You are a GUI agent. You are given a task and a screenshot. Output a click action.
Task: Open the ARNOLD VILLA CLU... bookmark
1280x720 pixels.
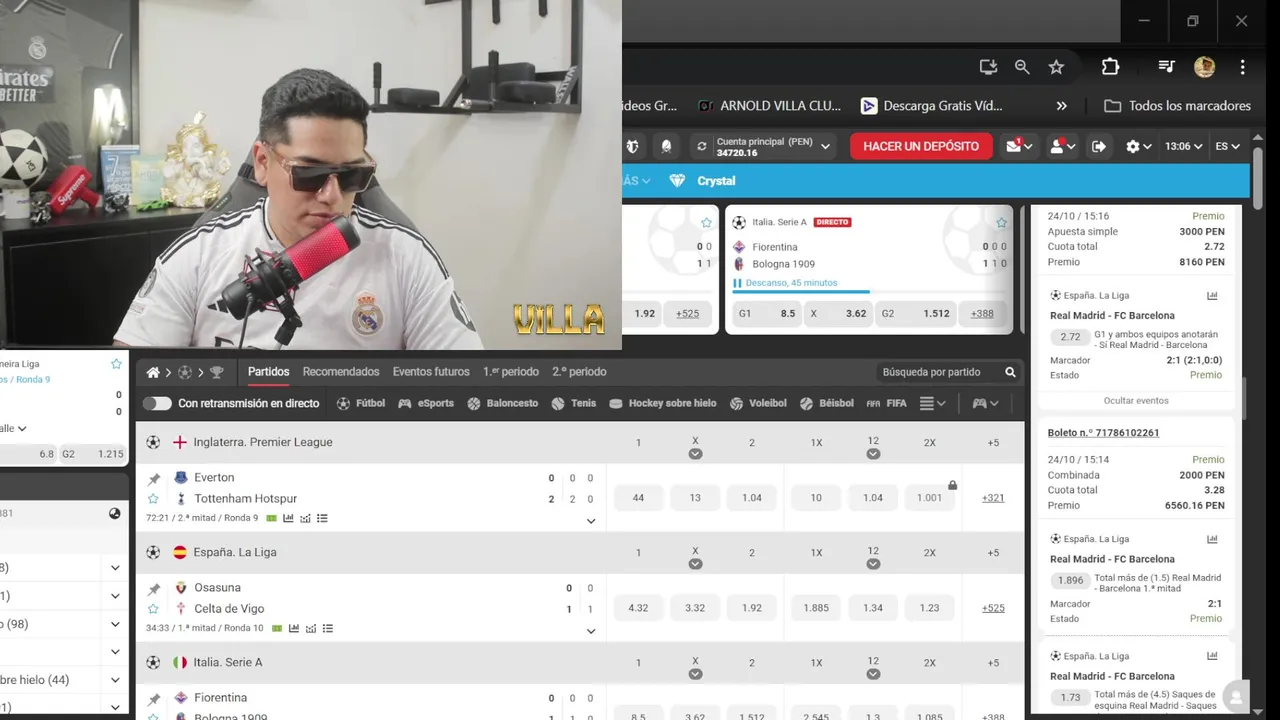point(769,105)
